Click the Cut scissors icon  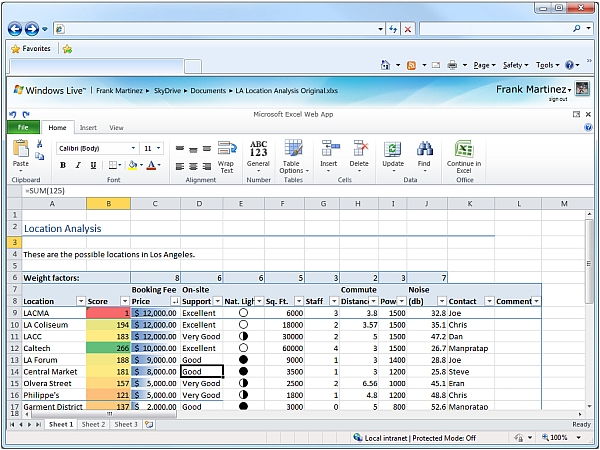coord(39,144)
